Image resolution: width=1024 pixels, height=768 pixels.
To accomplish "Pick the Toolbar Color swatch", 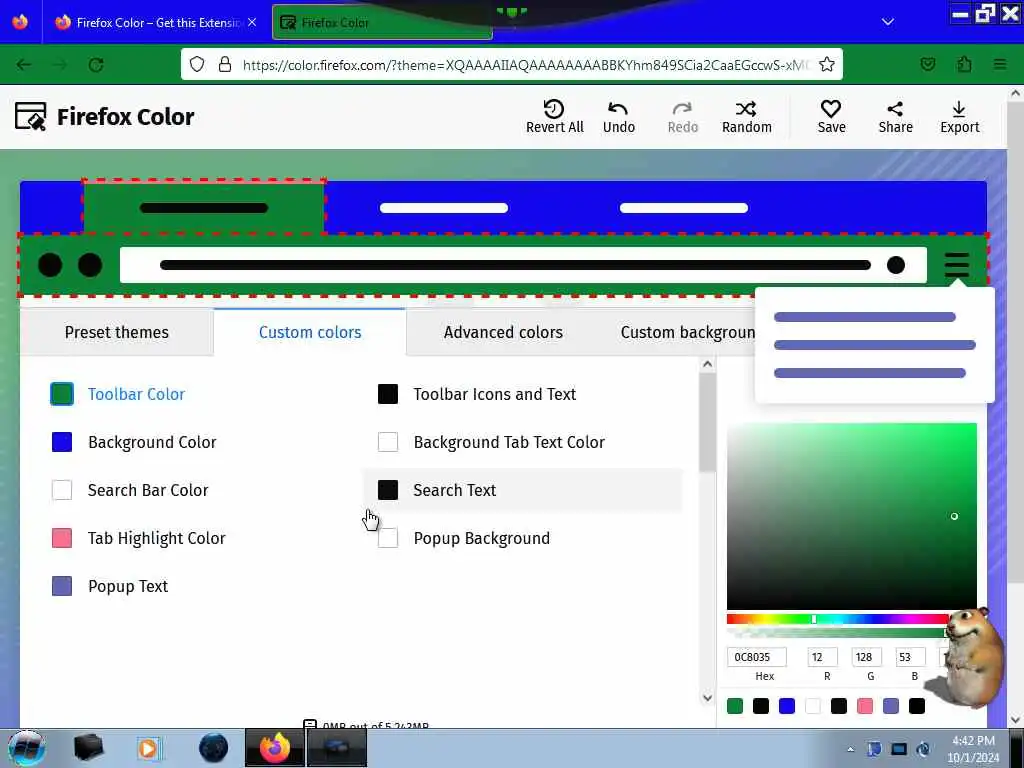I will [62, 394].
